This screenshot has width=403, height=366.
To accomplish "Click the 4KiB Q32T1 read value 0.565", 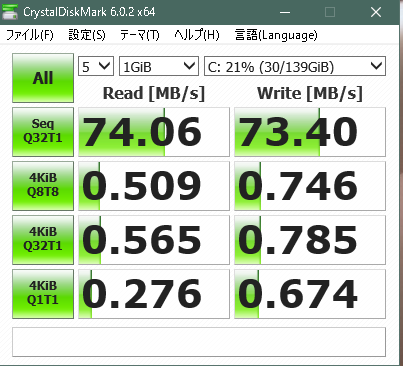I will 154,240.
